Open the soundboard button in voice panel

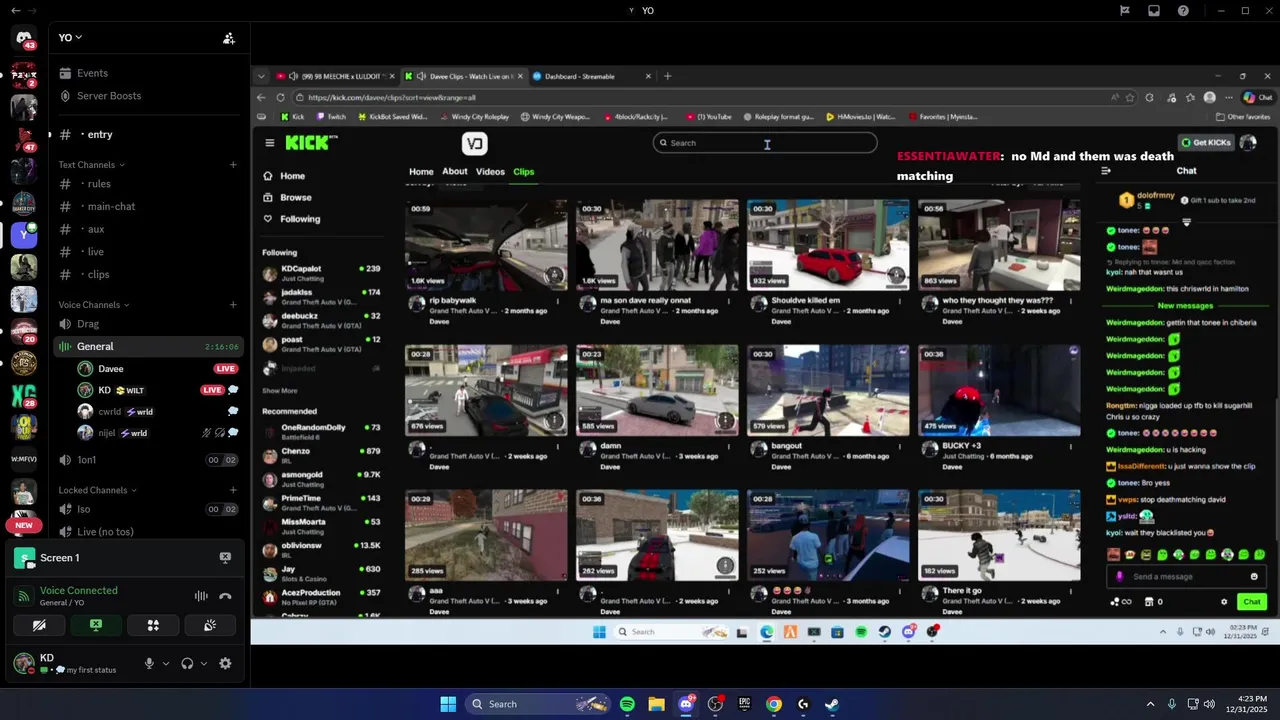210,625
